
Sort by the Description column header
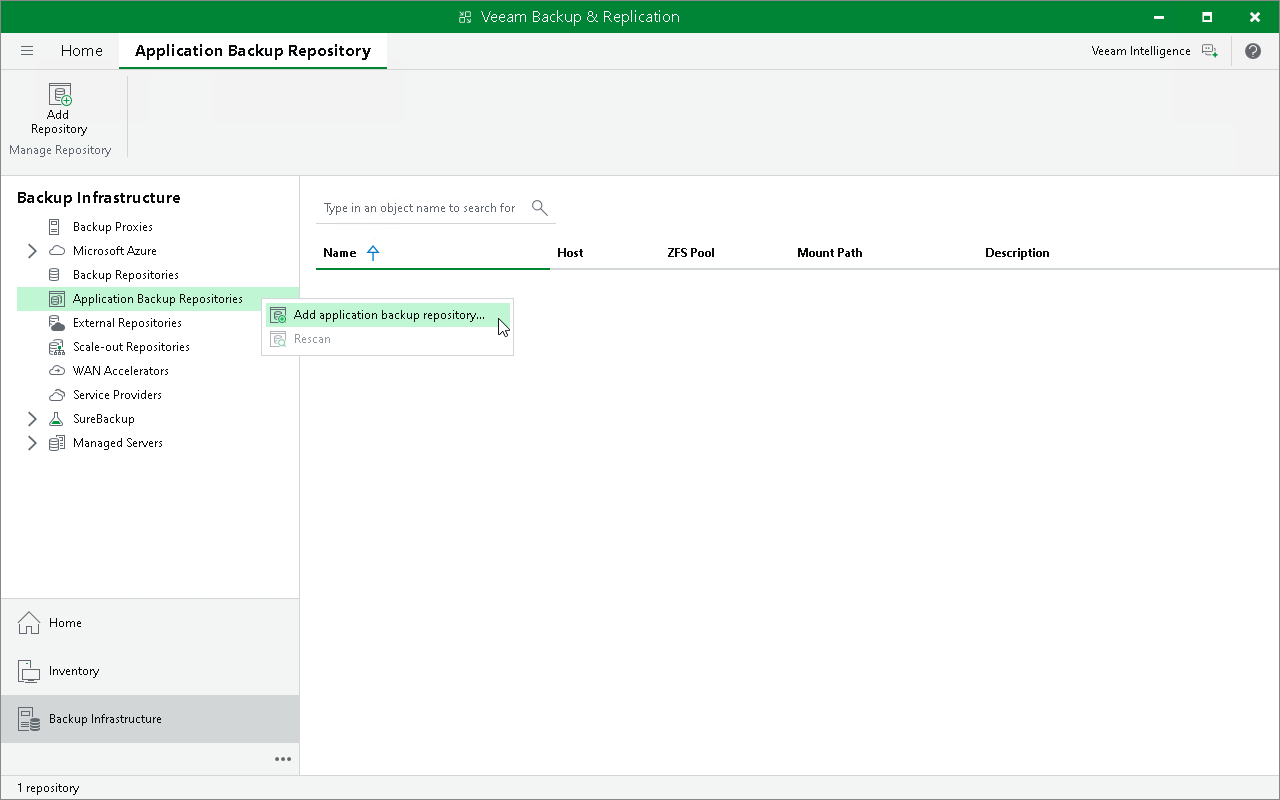click(x=1017, y=253)
